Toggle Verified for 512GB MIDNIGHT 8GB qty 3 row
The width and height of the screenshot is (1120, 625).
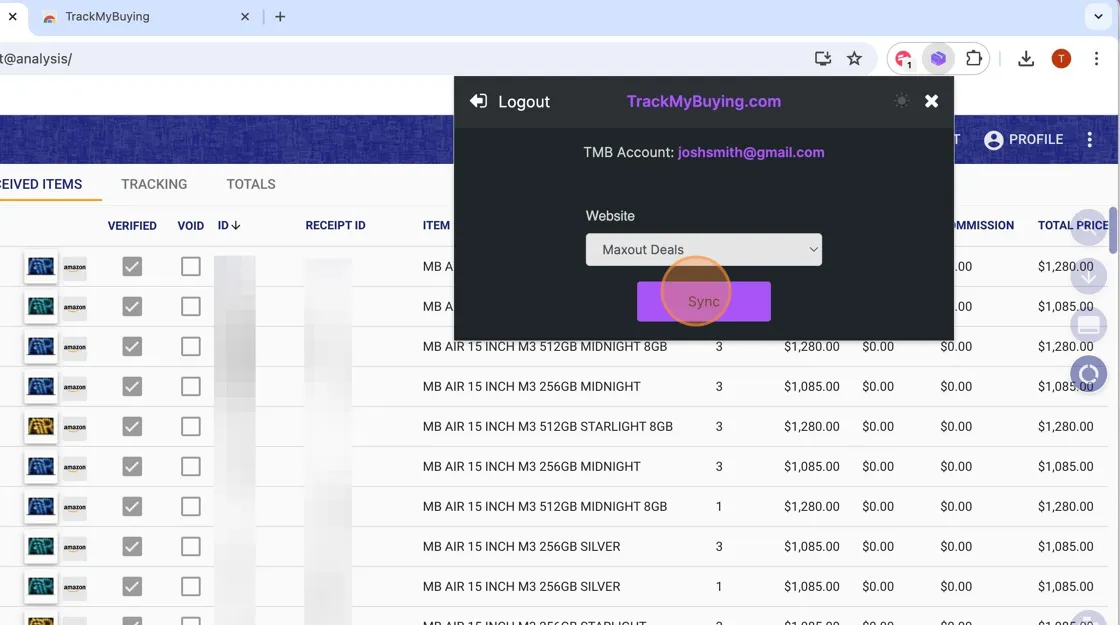click(x=132, y=346)
